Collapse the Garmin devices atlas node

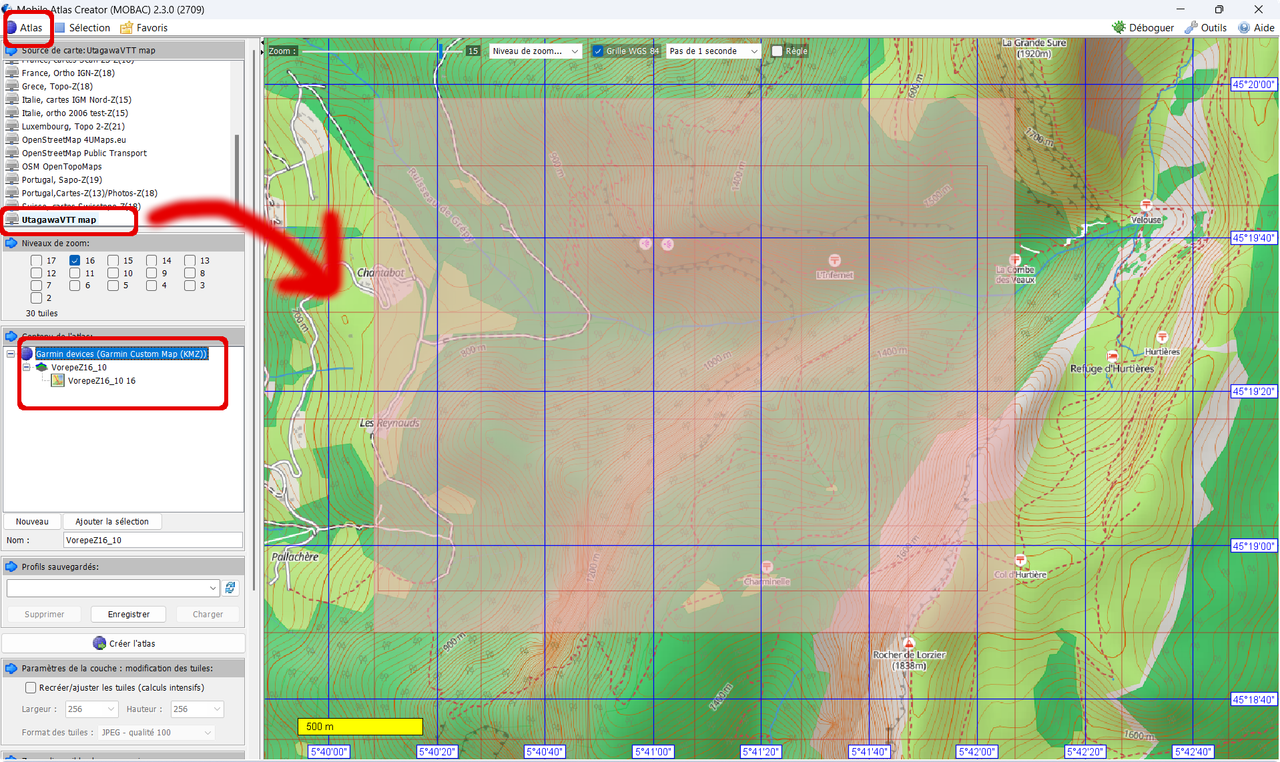pos(10,354)
